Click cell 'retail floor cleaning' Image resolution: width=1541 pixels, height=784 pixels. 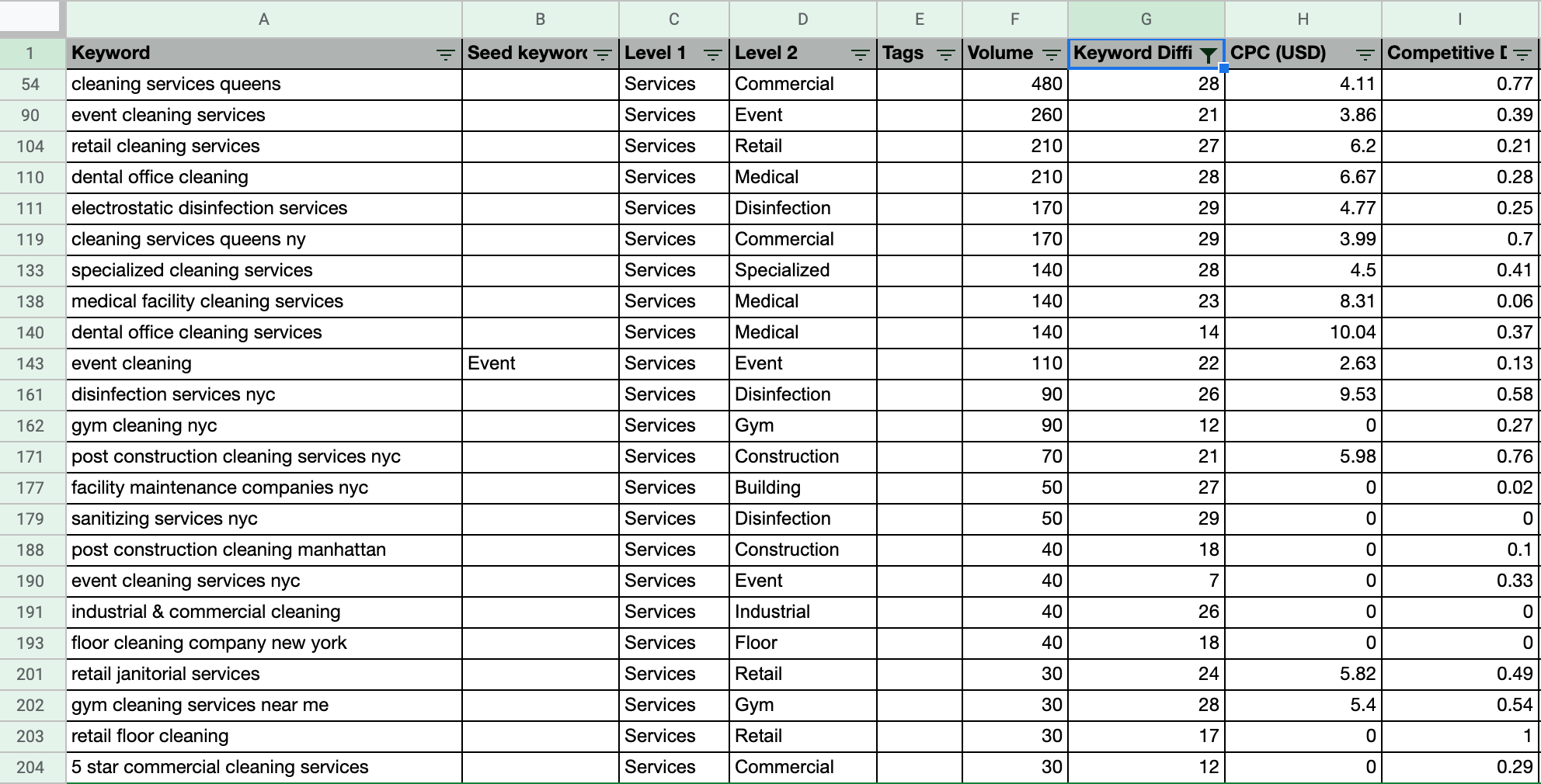click(x=264, y=737)
